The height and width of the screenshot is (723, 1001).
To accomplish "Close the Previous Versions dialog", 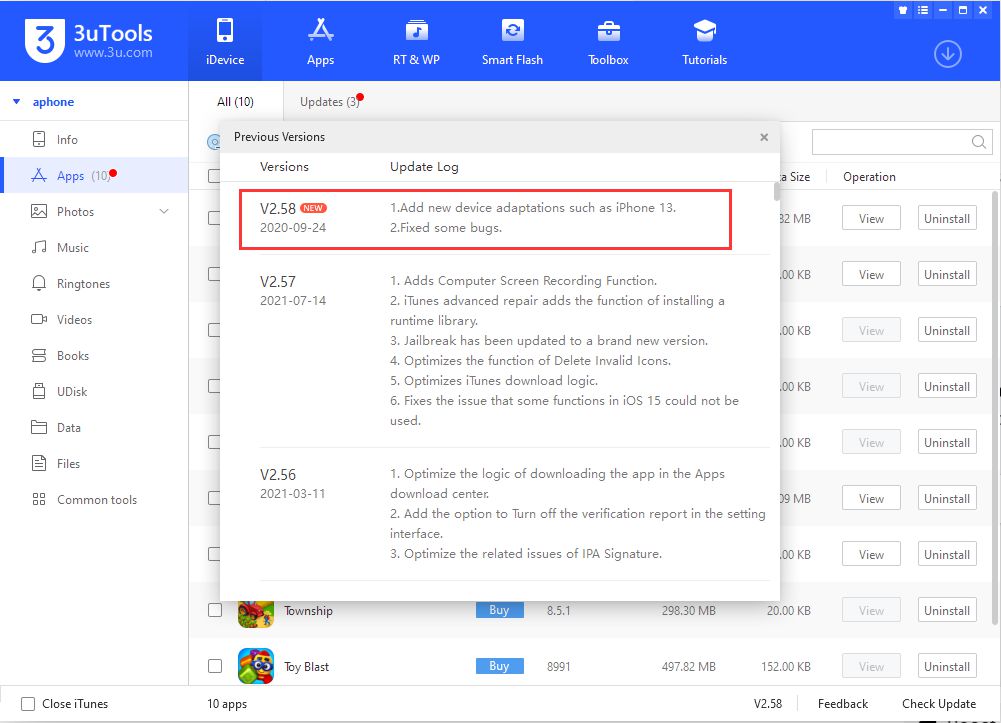I will pyautogui.click(x=764, y=137).
